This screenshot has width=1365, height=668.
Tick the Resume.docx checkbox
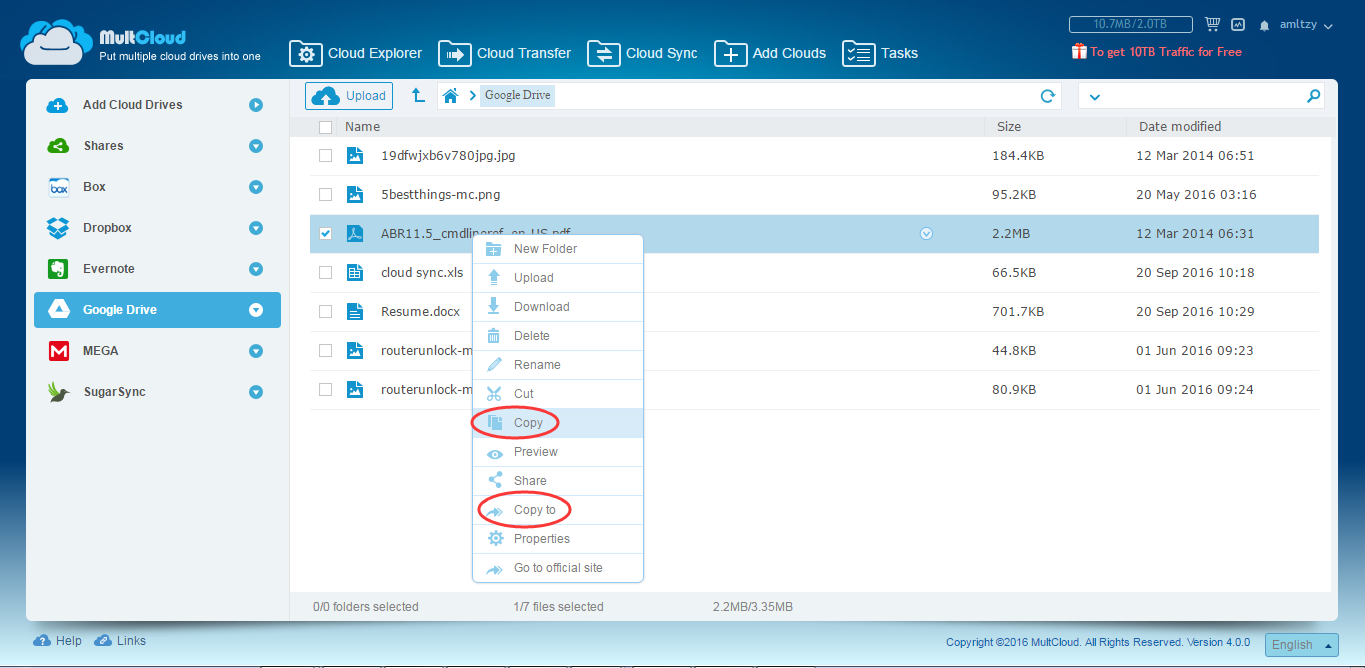click(325, 312)
